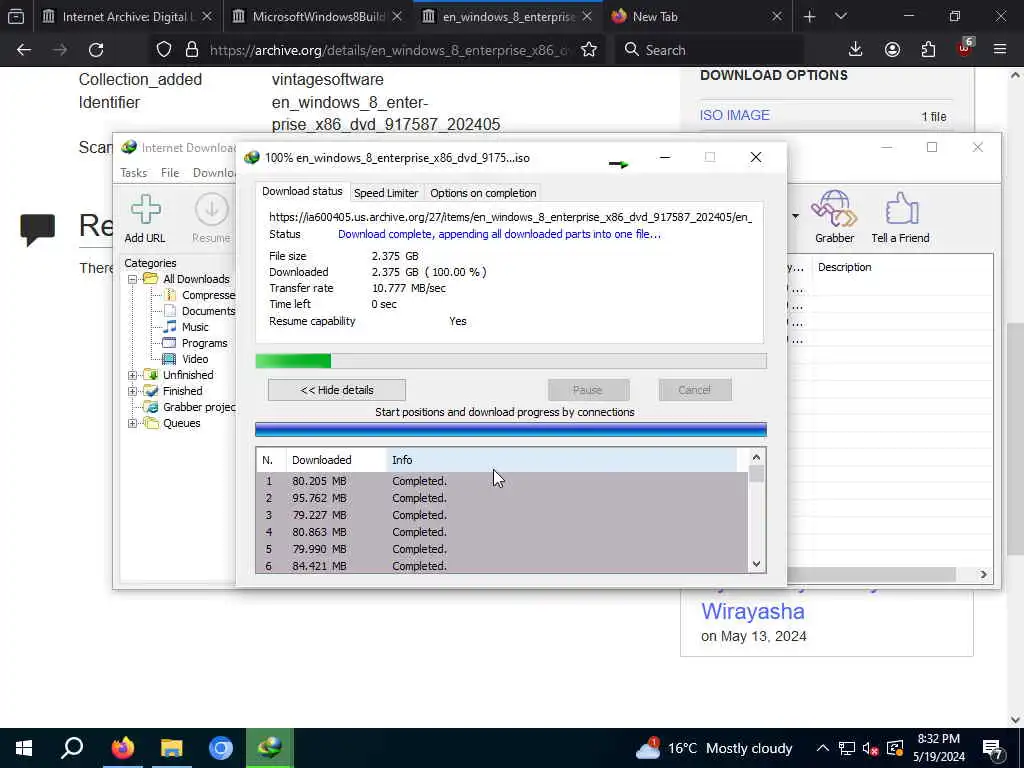This screenshot has width=1024, height=768.
Task: Click the dropdown arrow left of Grabber
Action: click(795, 216)
